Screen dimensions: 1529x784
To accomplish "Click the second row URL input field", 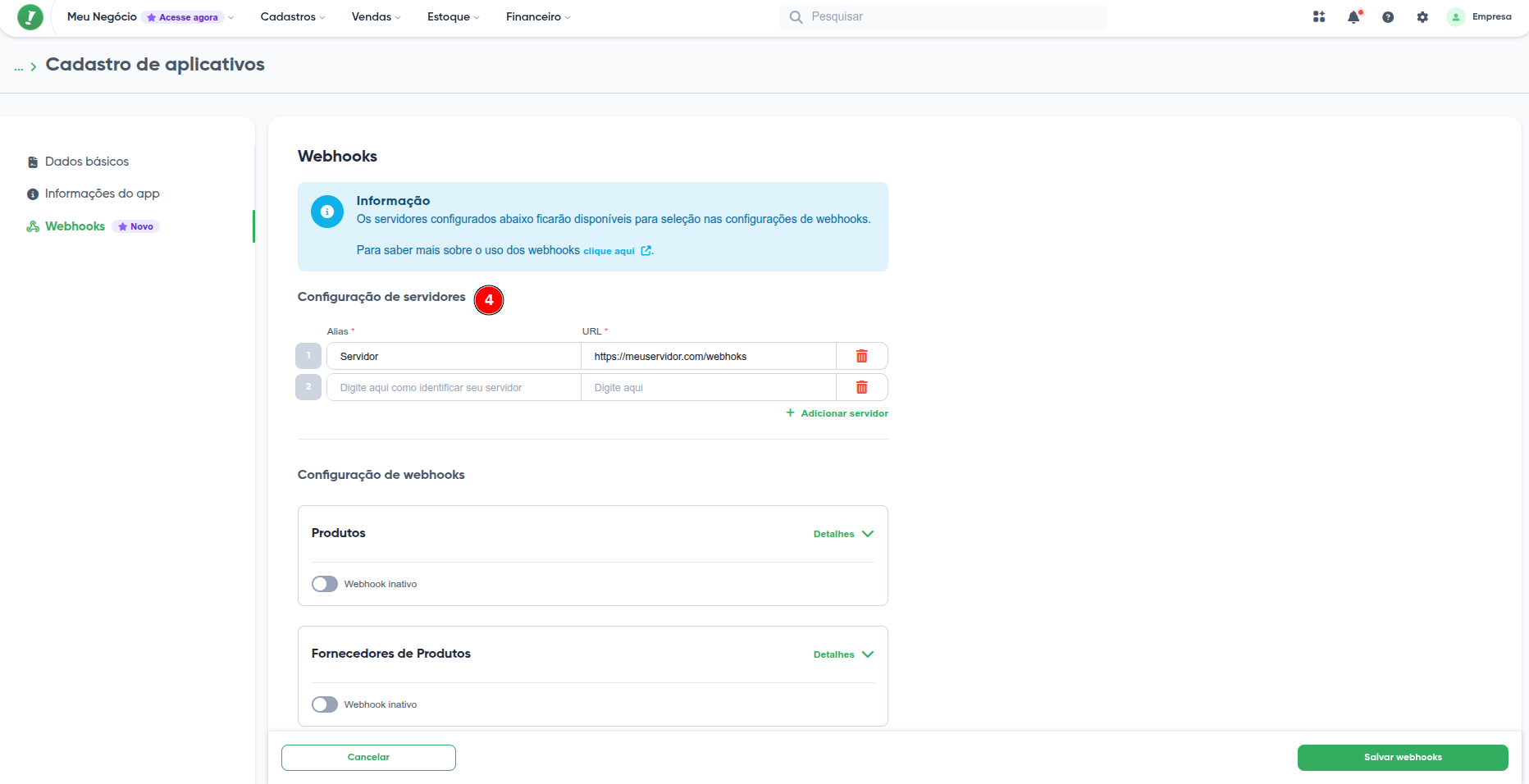I will tap(709, 388).
